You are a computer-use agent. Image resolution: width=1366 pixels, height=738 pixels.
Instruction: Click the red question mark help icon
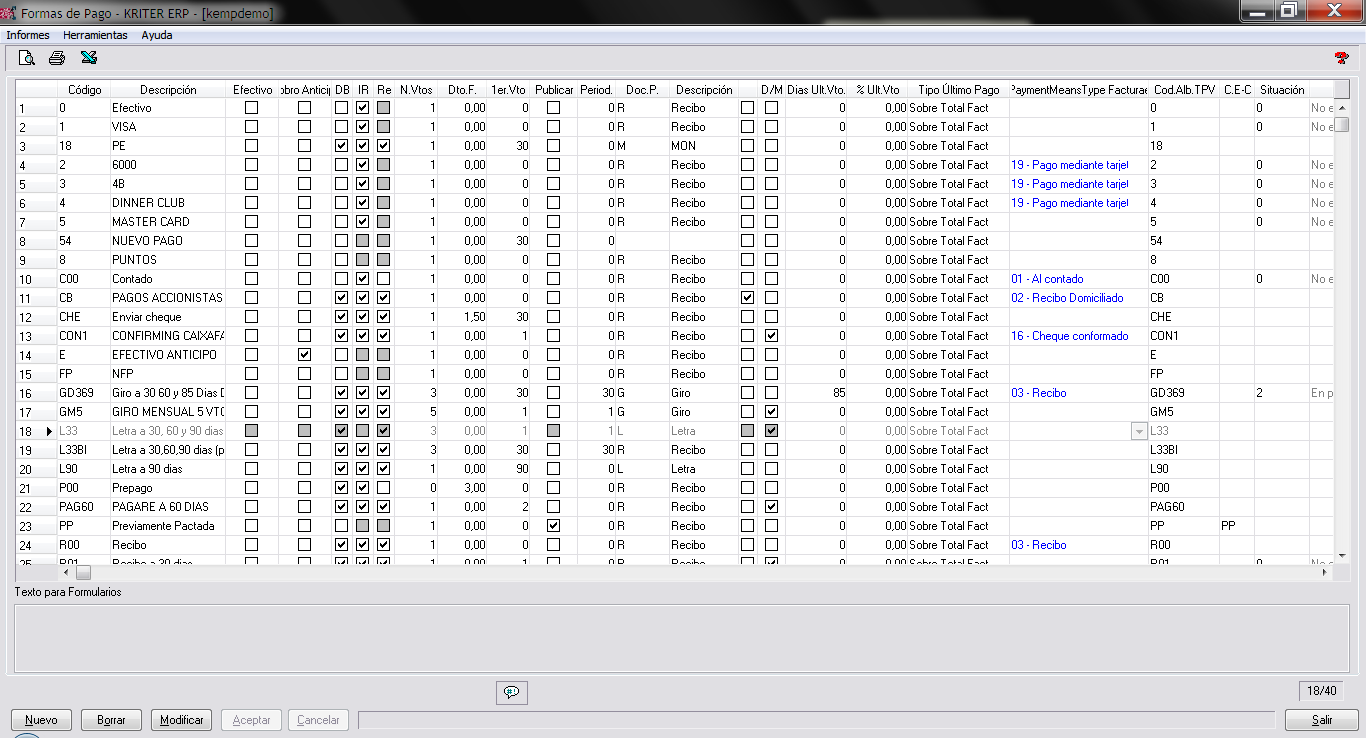[x=1341, y=58]
